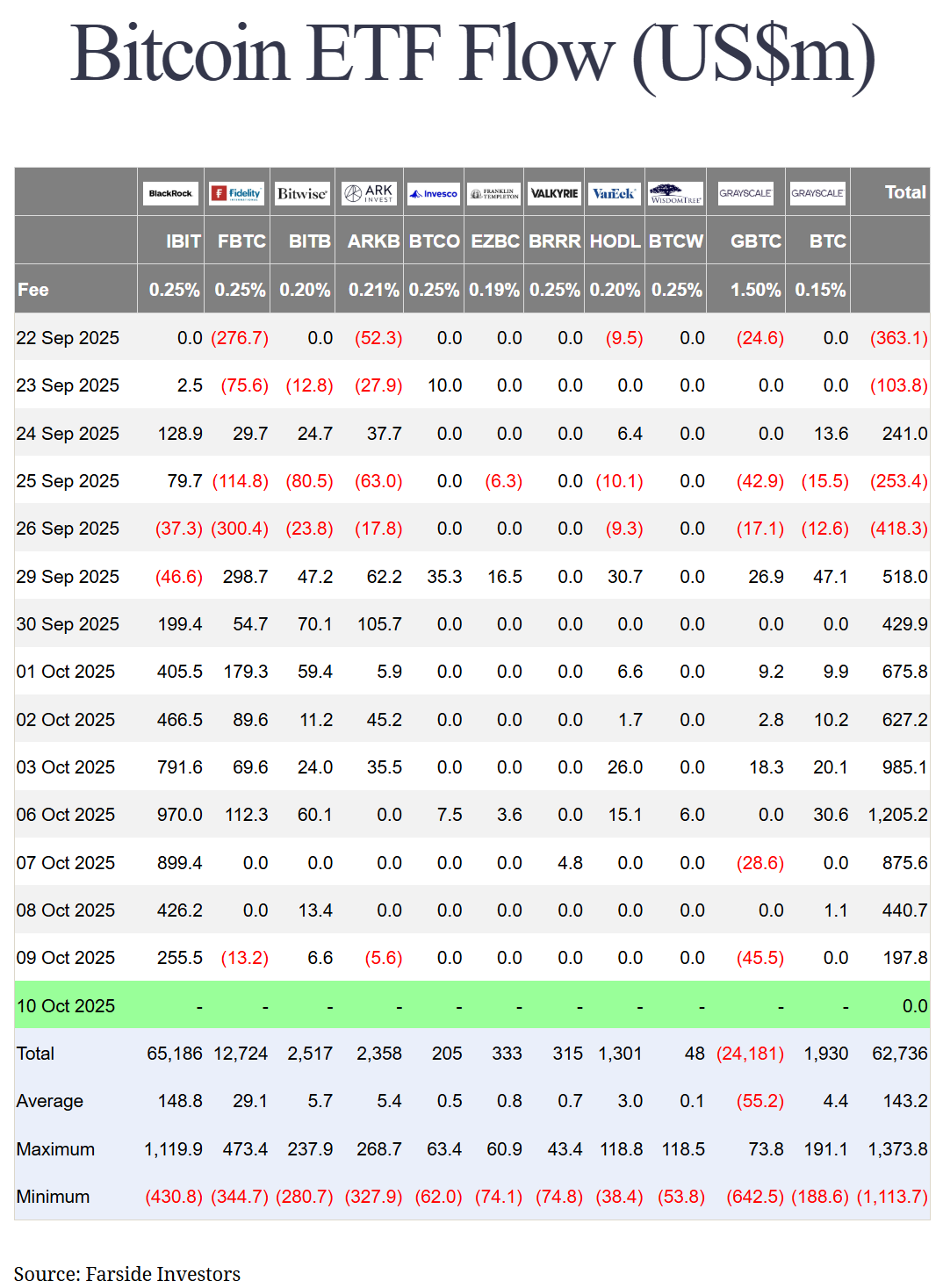Click the Grayscale logo above GBTC
The width and height of the screenshot is (943, 1288).
point(745,193)
